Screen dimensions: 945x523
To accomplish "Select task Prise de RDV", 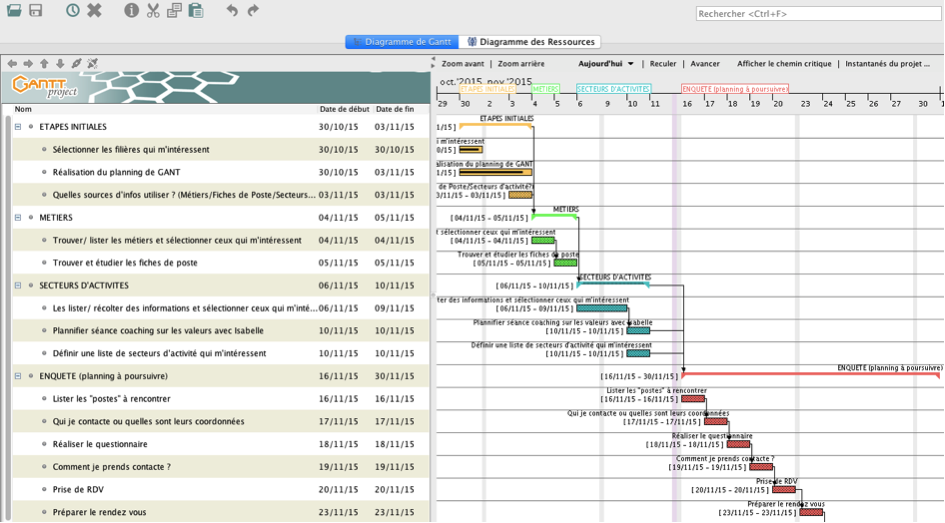I will pyautogui.click(x=78, y=490).
